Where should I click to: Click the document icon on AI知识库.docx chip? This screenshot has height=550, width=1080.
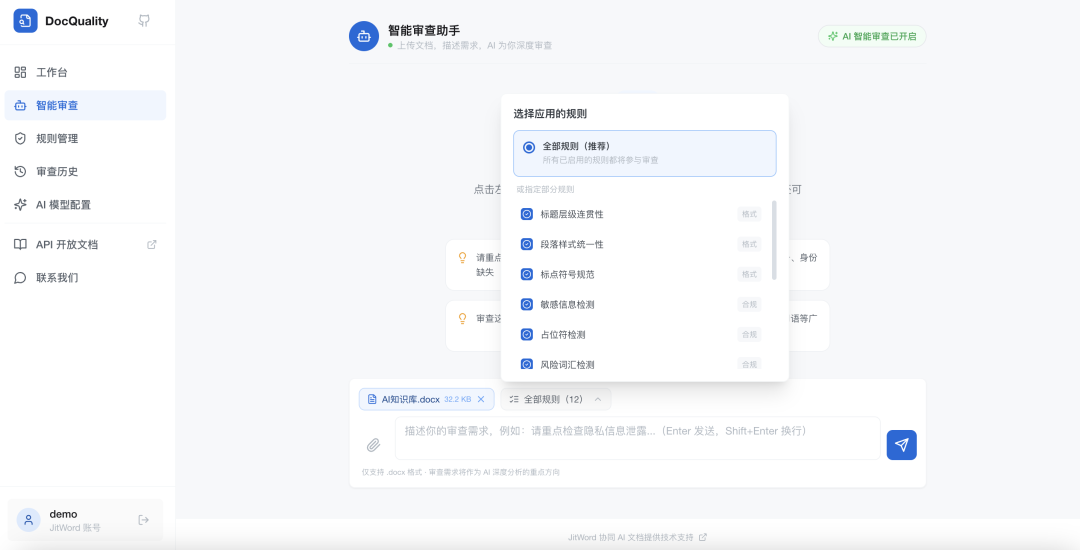pyautogui.click(x=372, y=399)
